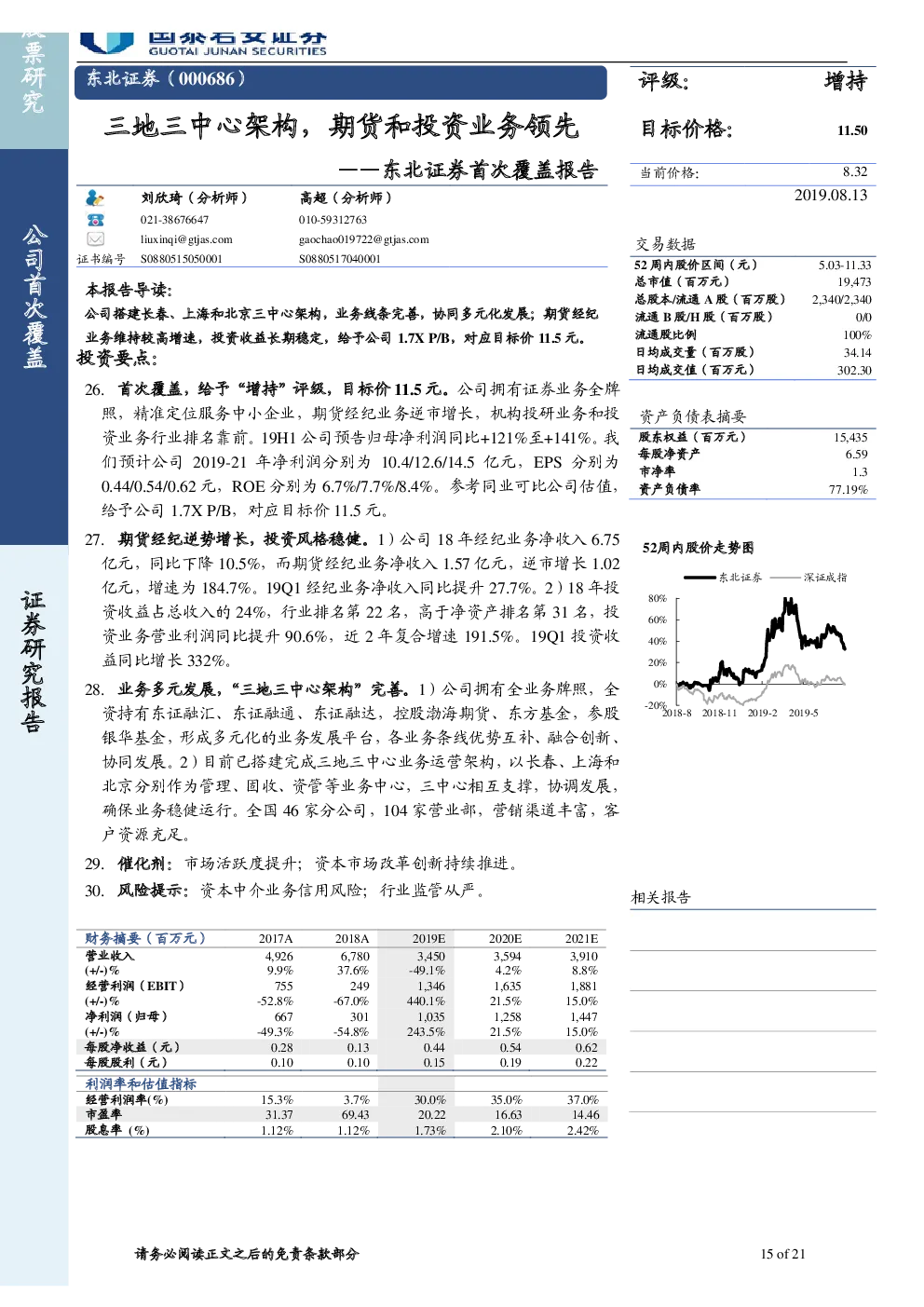924x1307 pixels.
Task: Select analyst name 刘欣琦（分析师）
Action: pyautogui.click(x=195, y=197)
